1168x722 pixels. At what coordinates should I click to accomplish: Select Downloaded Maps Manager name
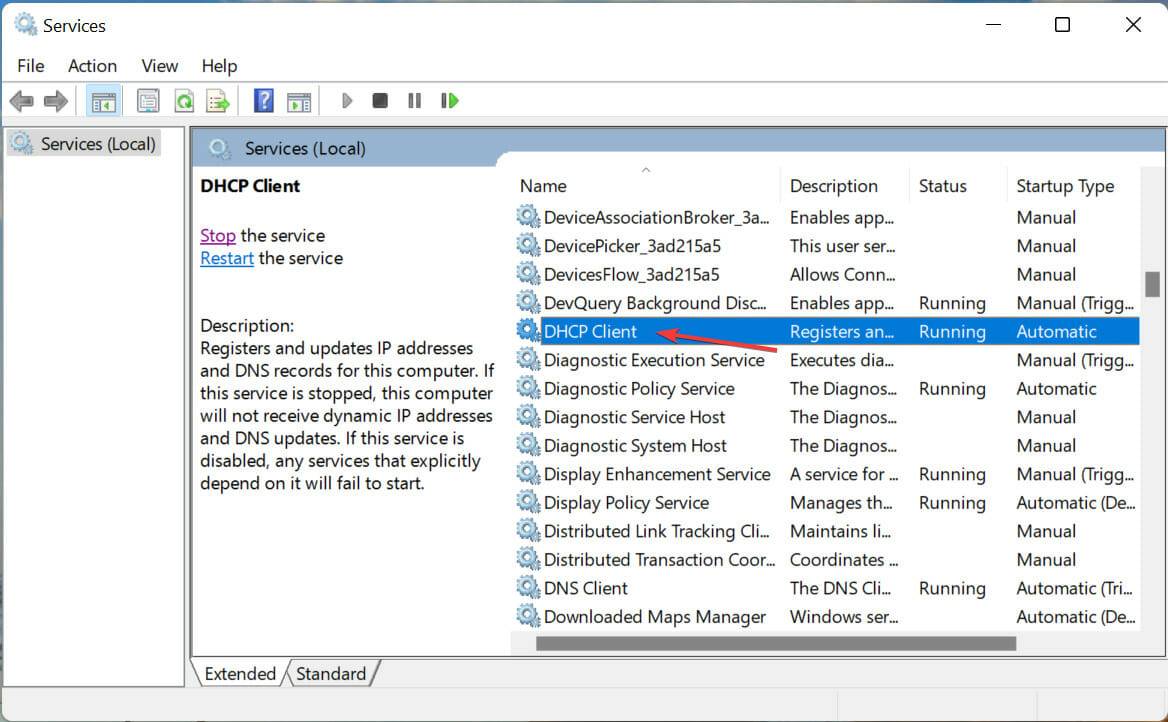point(654,617)
